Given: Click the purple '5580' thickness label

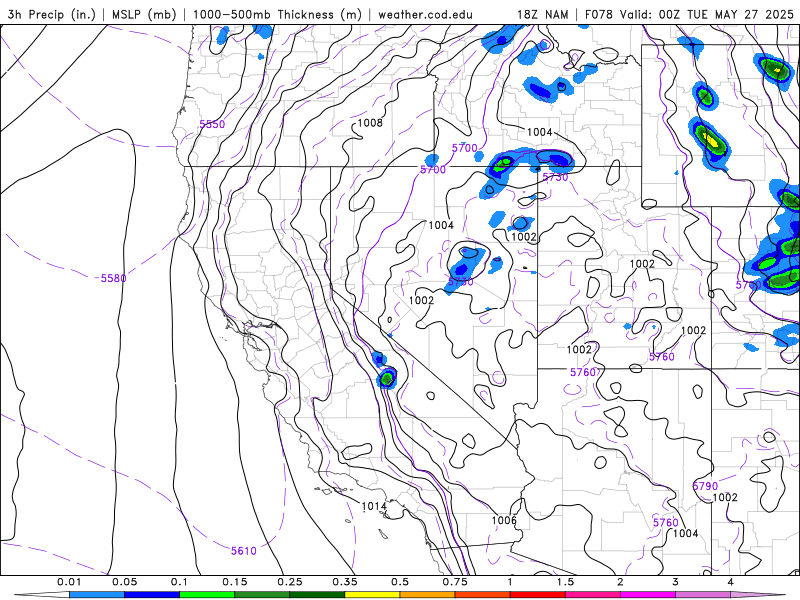Looking at the screenshot, I should (x=113, y=278).
